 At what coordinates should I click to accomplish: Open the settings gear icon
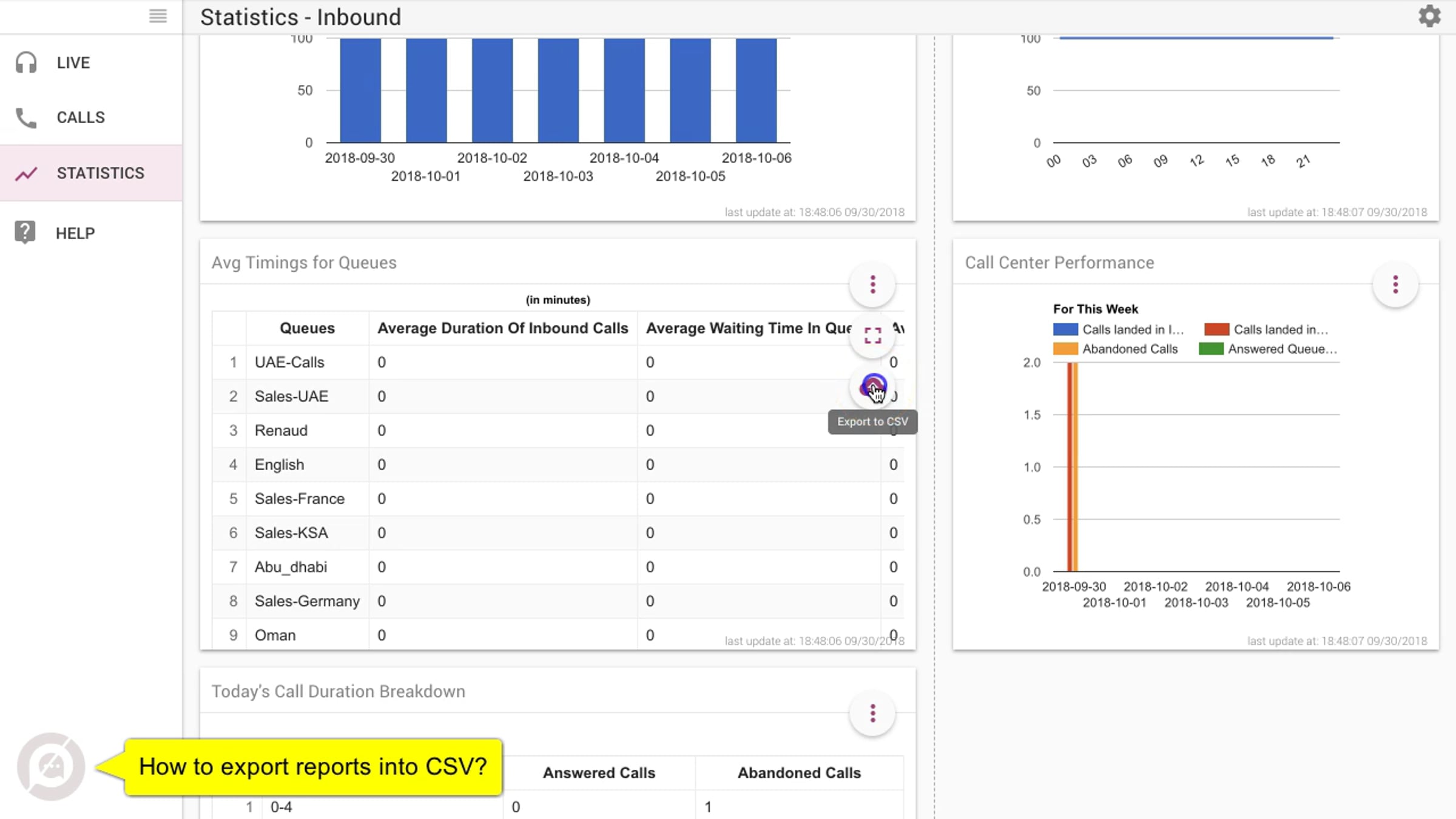[1429, 16]
